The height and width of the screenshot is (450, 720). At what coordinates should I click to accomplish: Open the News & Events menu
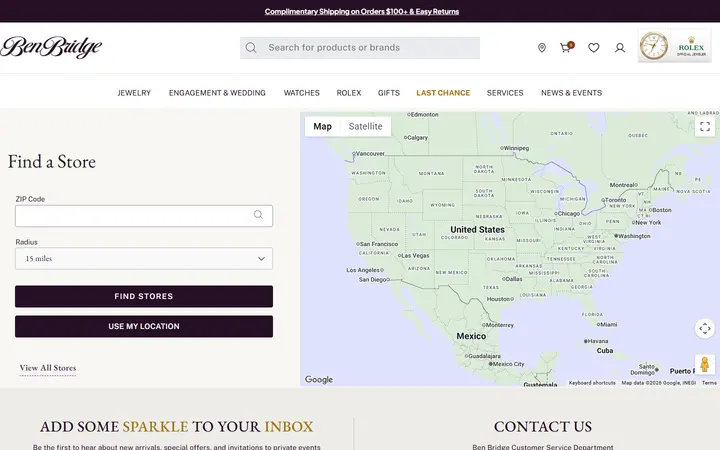(571, 93)
